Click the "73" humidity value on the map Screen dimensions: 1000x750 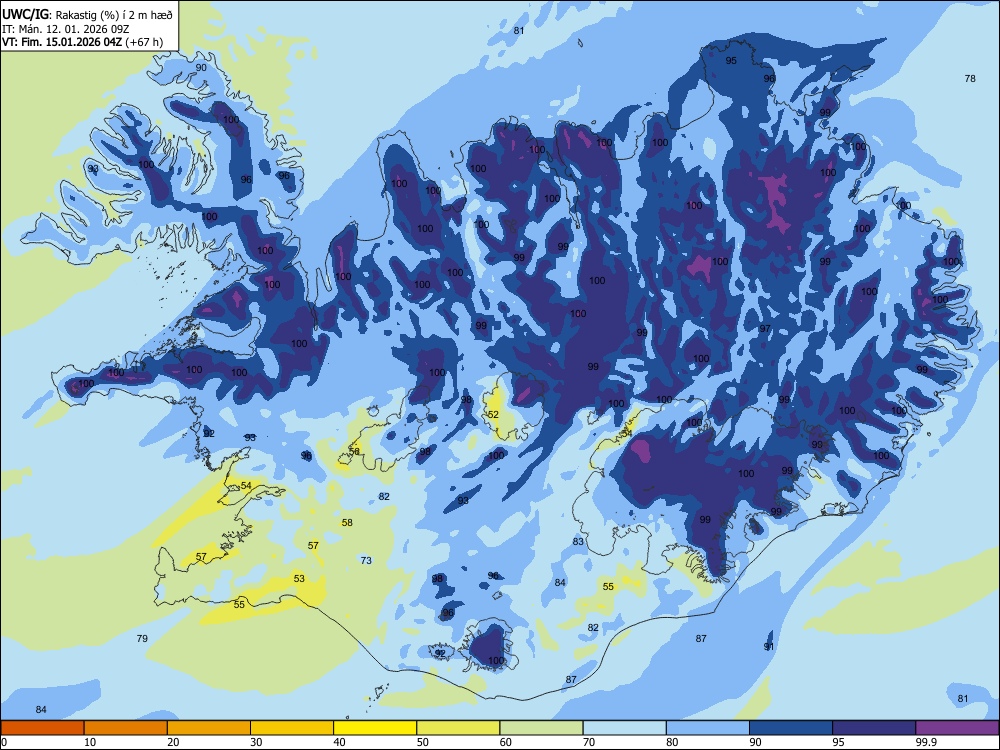[366, 561]
